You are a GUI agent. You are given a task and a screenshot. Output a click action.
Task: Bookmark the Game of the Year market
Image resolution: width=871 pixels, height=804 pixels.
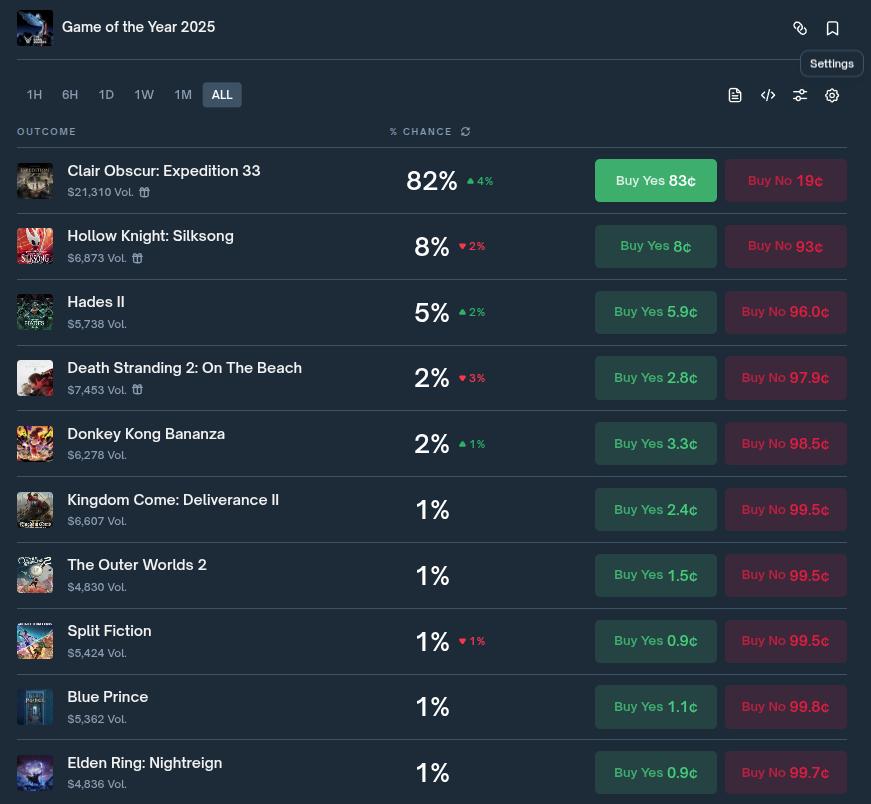[x=832, y=28]
